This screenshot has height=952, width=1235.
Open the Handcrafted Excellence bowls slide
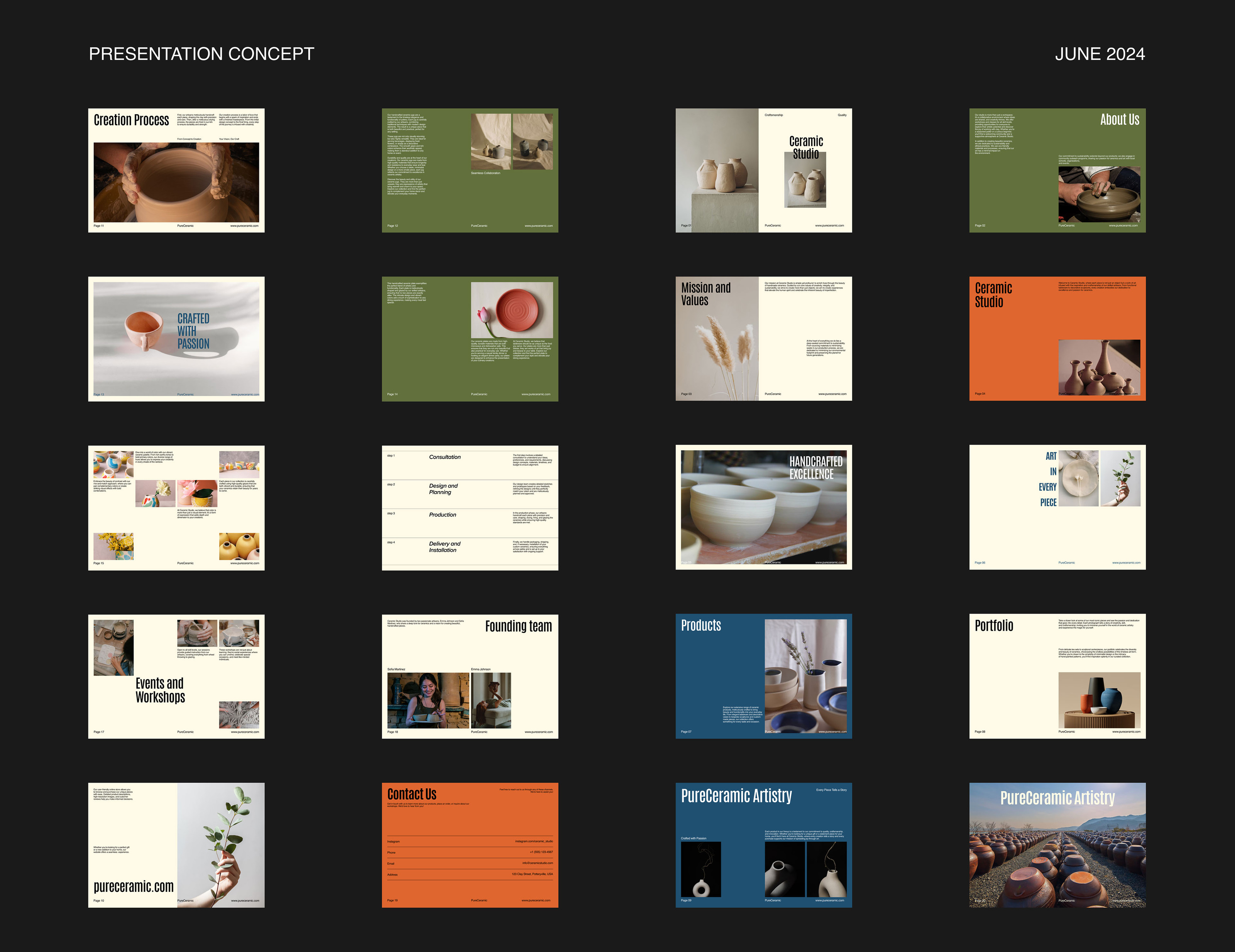point(763,507)
